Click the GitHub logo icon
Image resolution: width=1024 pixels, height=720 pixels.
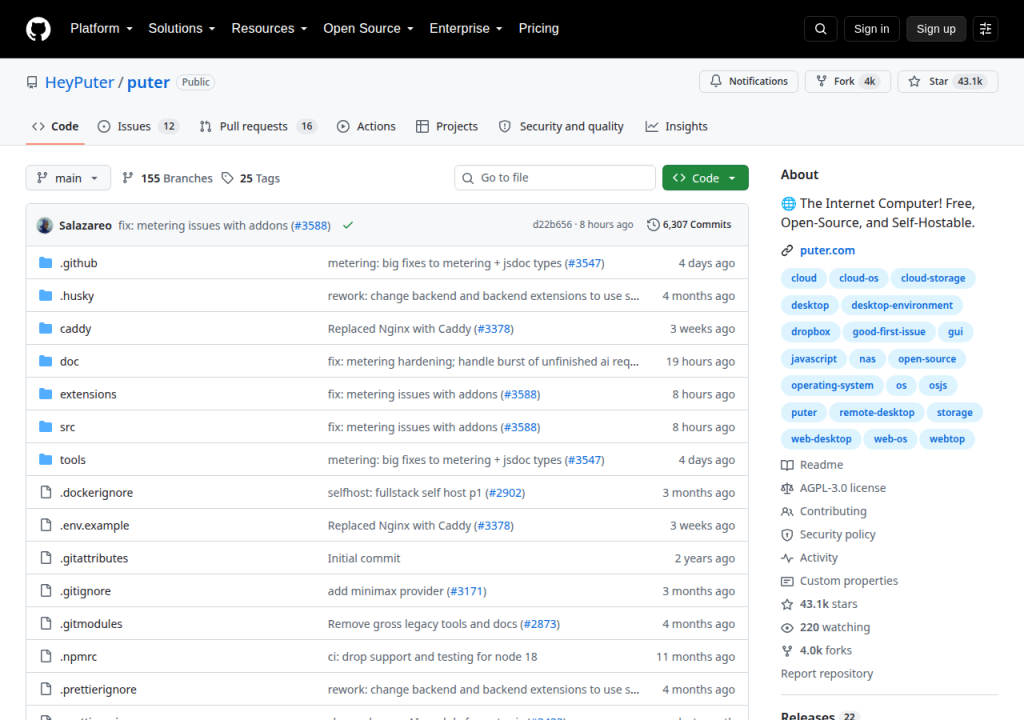pyautogui.click(x=38, y=29)
